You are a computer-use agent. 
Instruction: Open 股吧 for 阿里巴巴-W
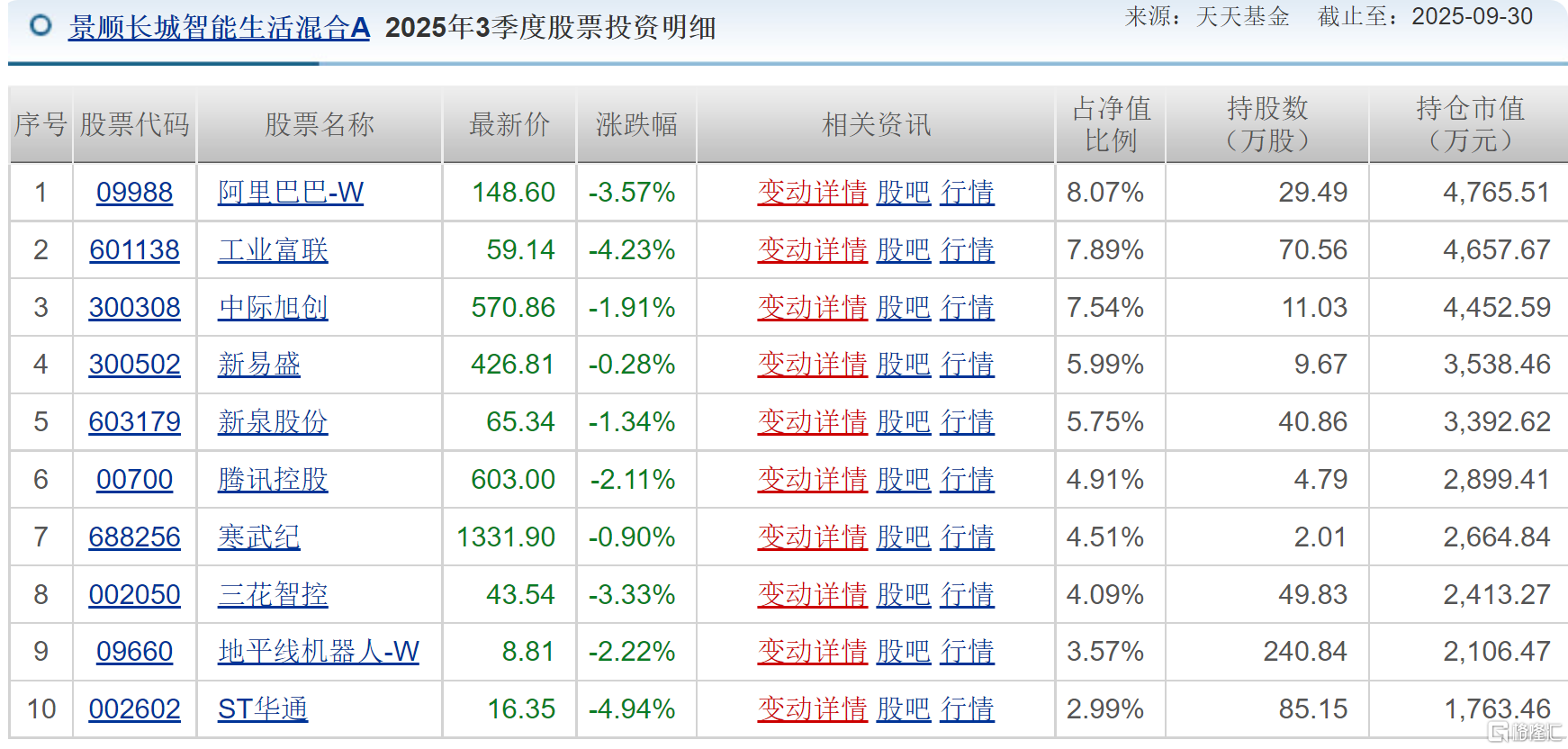coord(904,193)
